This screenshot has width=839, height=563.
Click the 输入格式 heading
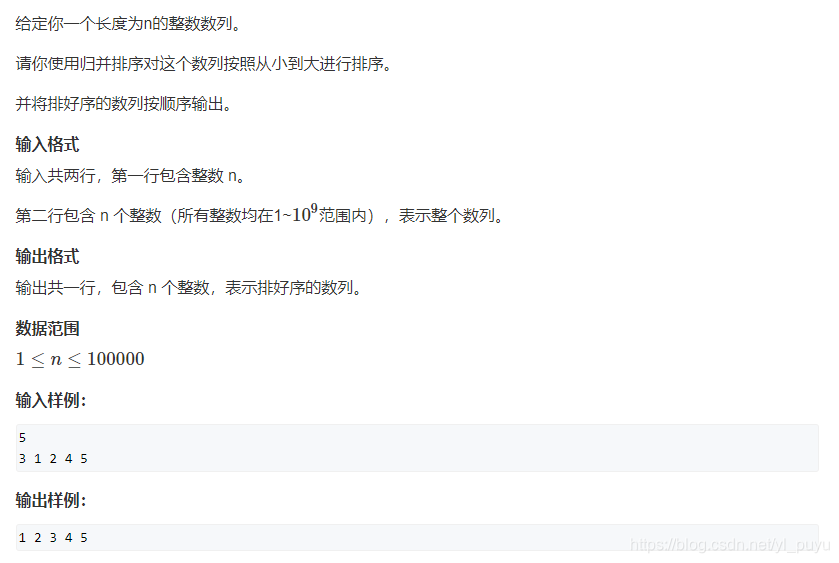[x=47, y=144]
